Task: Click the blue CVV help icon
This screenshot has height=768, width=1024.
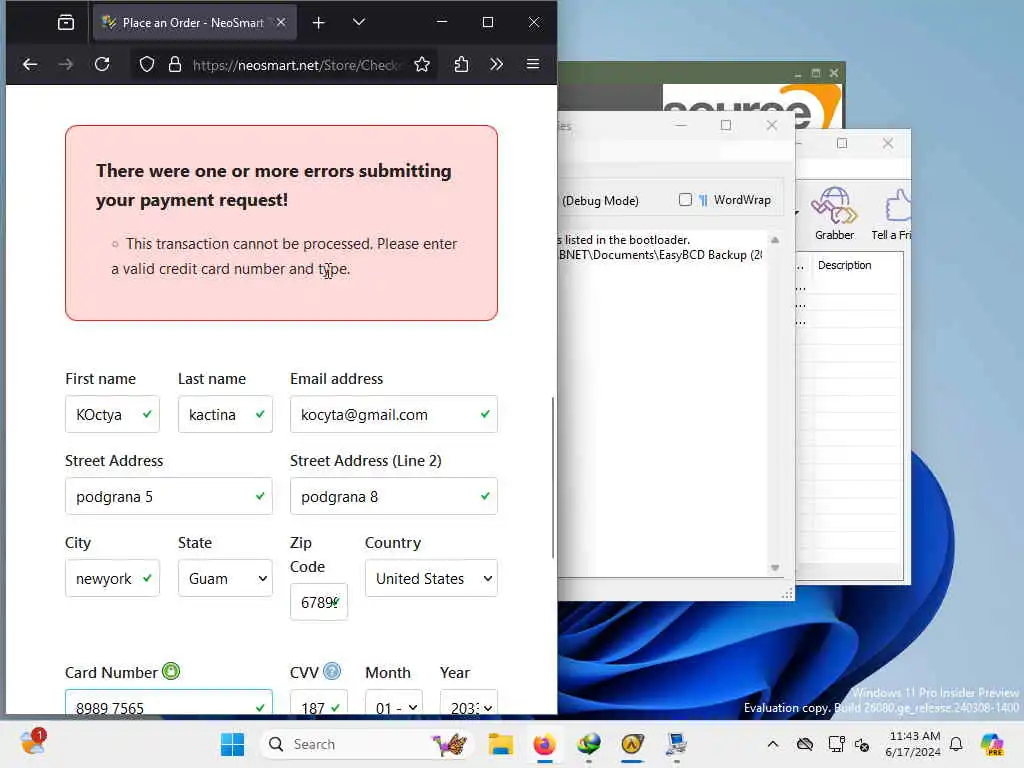Action: (x=332, y=671)
